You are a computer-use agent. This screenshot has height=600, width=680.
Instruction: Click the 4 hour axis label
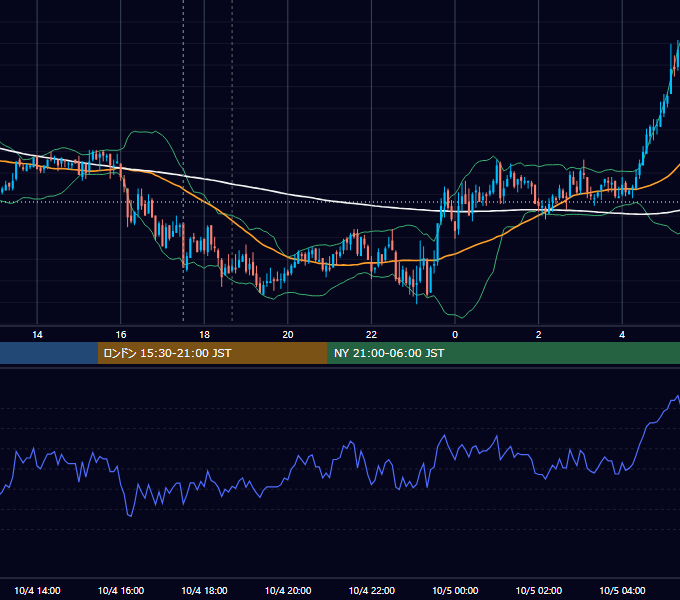tap(622, 335)
